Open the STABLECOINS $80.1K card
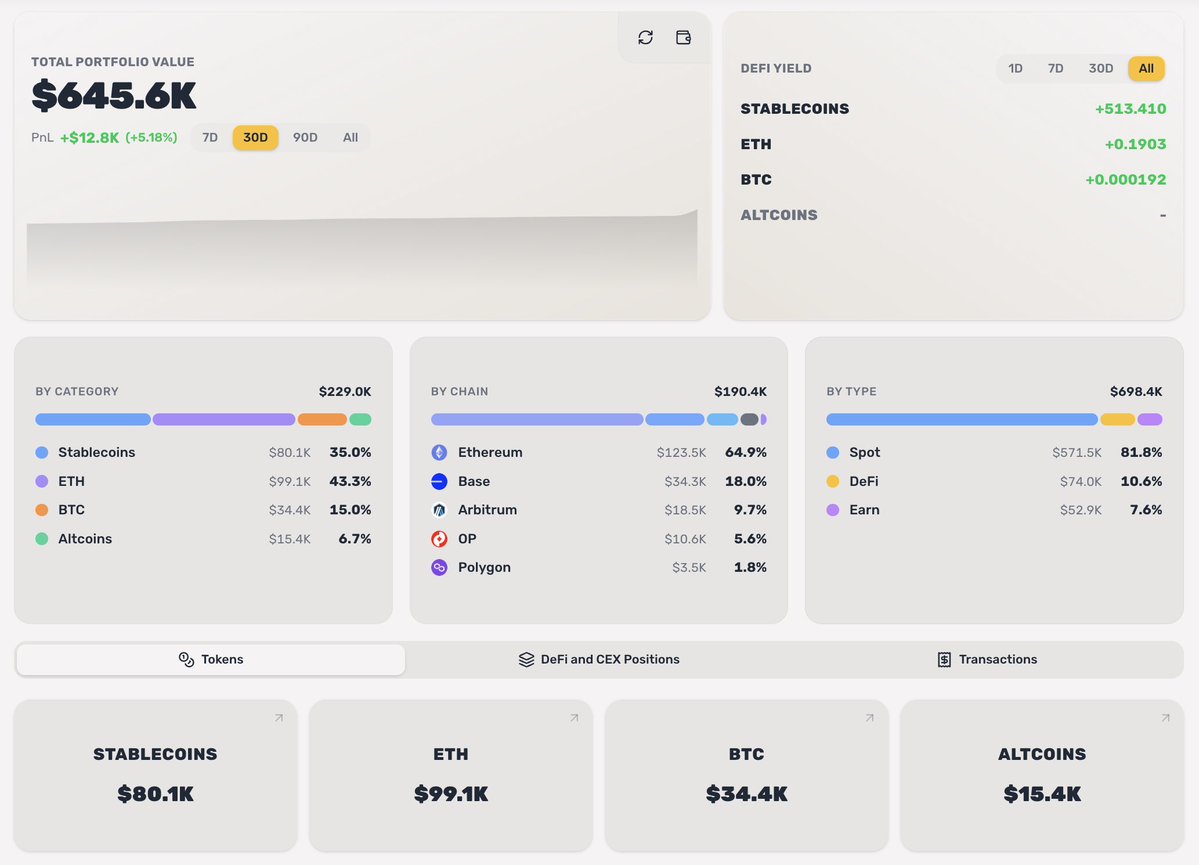1199x865 pixels. pos(155,775)
